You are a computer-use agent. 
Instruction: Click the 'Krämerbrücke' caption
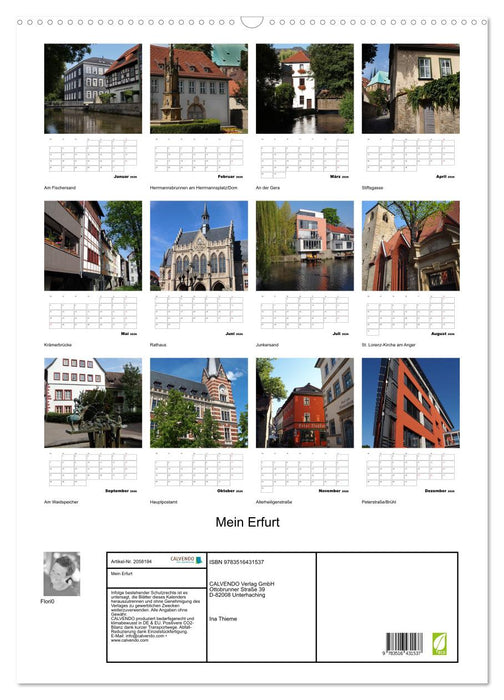58,345
